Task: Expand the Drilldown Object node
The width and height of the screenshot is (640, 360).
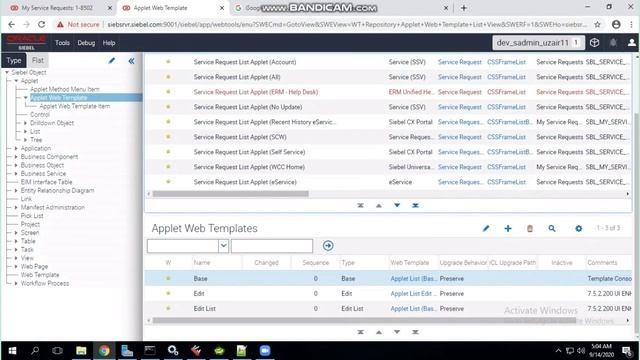Action: (x=25, y=123)
